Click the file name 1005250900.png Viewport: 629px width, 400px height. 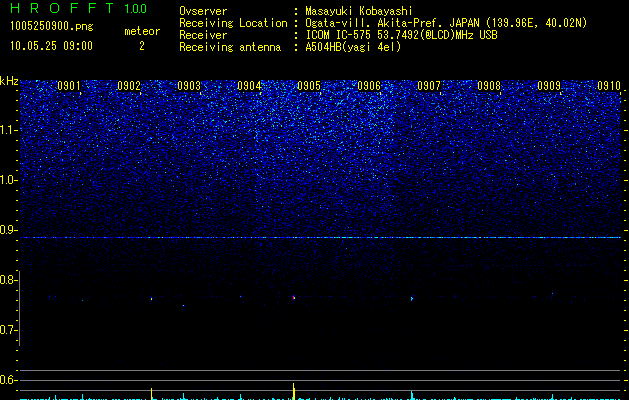[x=52, y=26]
